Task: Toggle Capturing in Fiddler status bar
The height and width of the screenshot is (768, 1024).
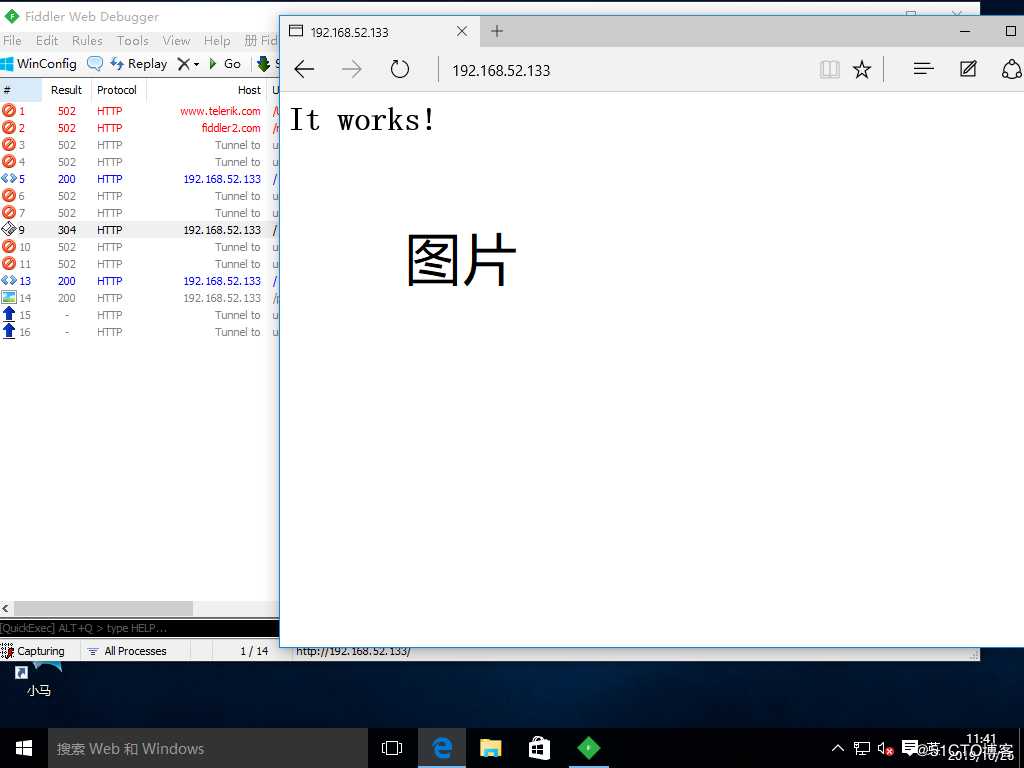Action: [x=33, y=651]
